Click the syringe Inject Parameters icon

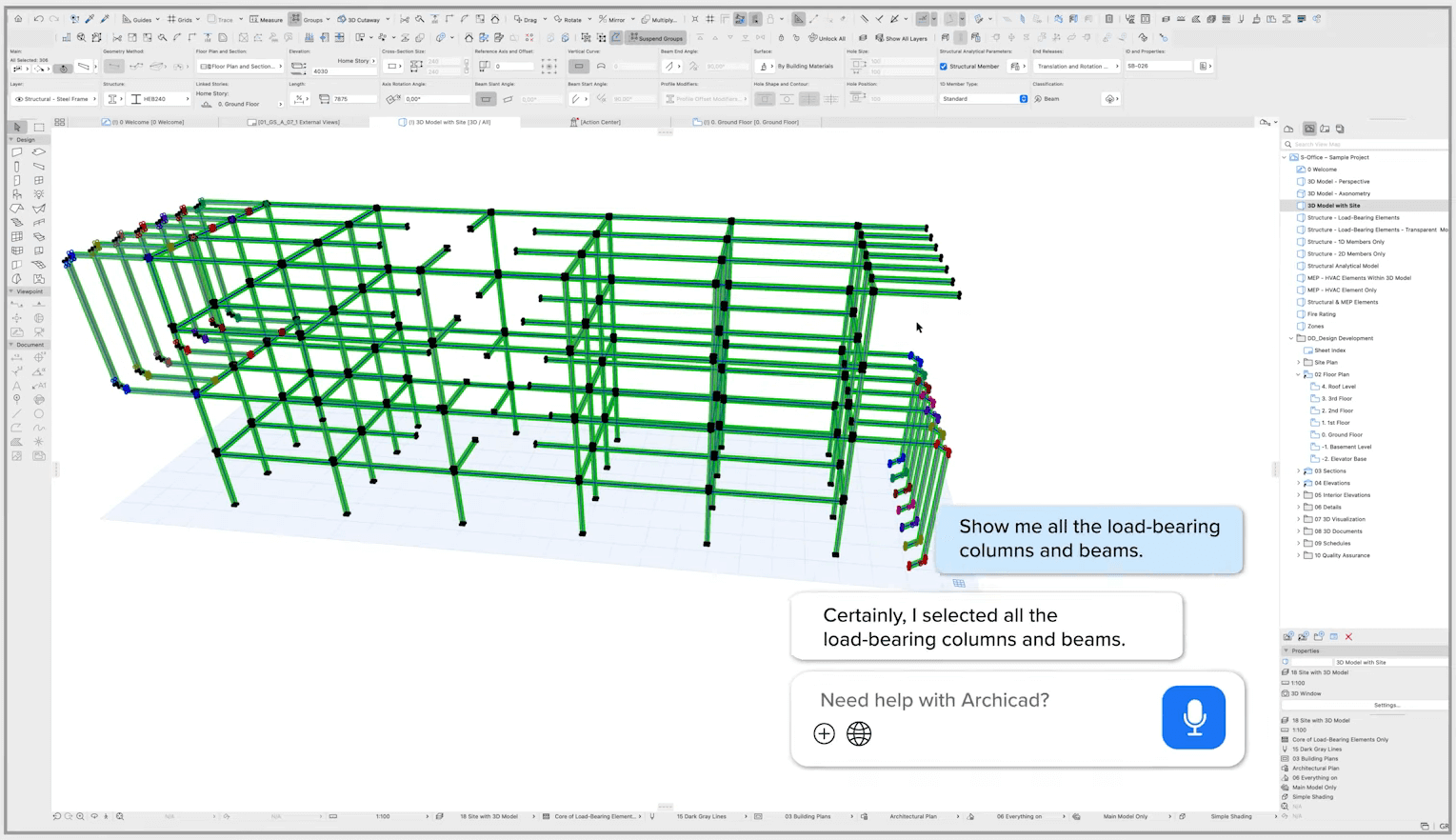click(105, 19)
